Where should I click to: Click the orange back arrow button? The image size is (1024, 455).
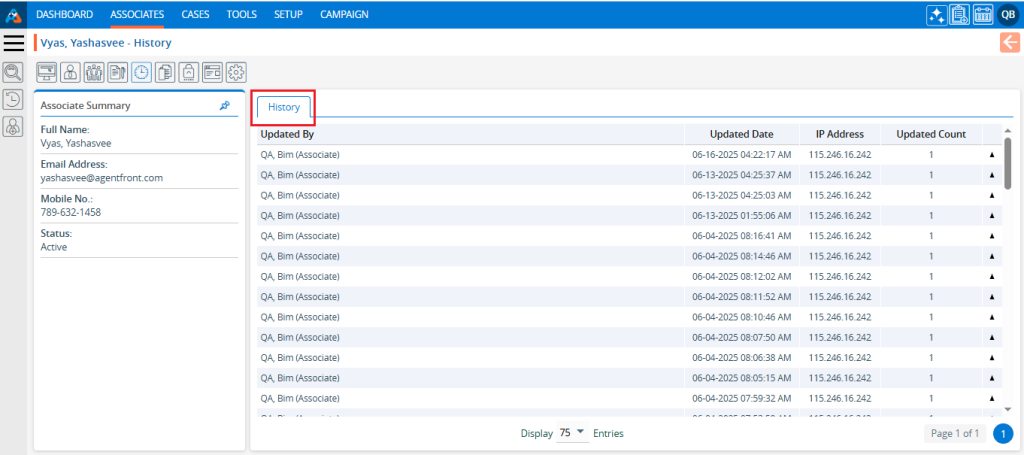(1009, 42)
